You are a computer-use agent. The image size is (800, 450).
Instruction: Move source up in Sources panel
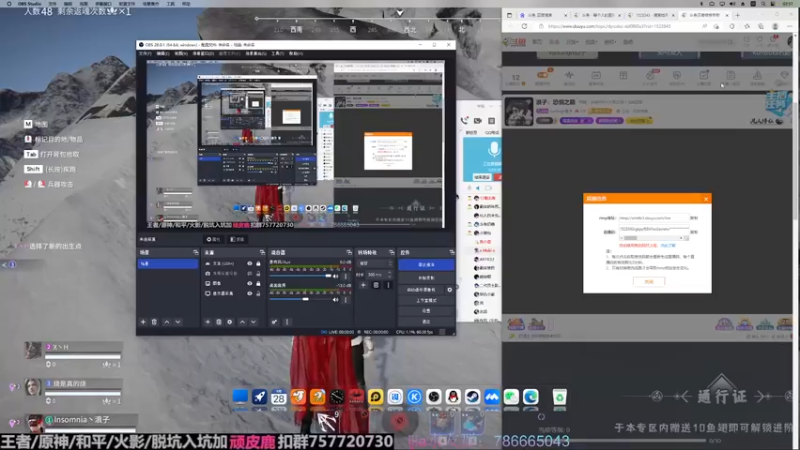click(242, 322)
